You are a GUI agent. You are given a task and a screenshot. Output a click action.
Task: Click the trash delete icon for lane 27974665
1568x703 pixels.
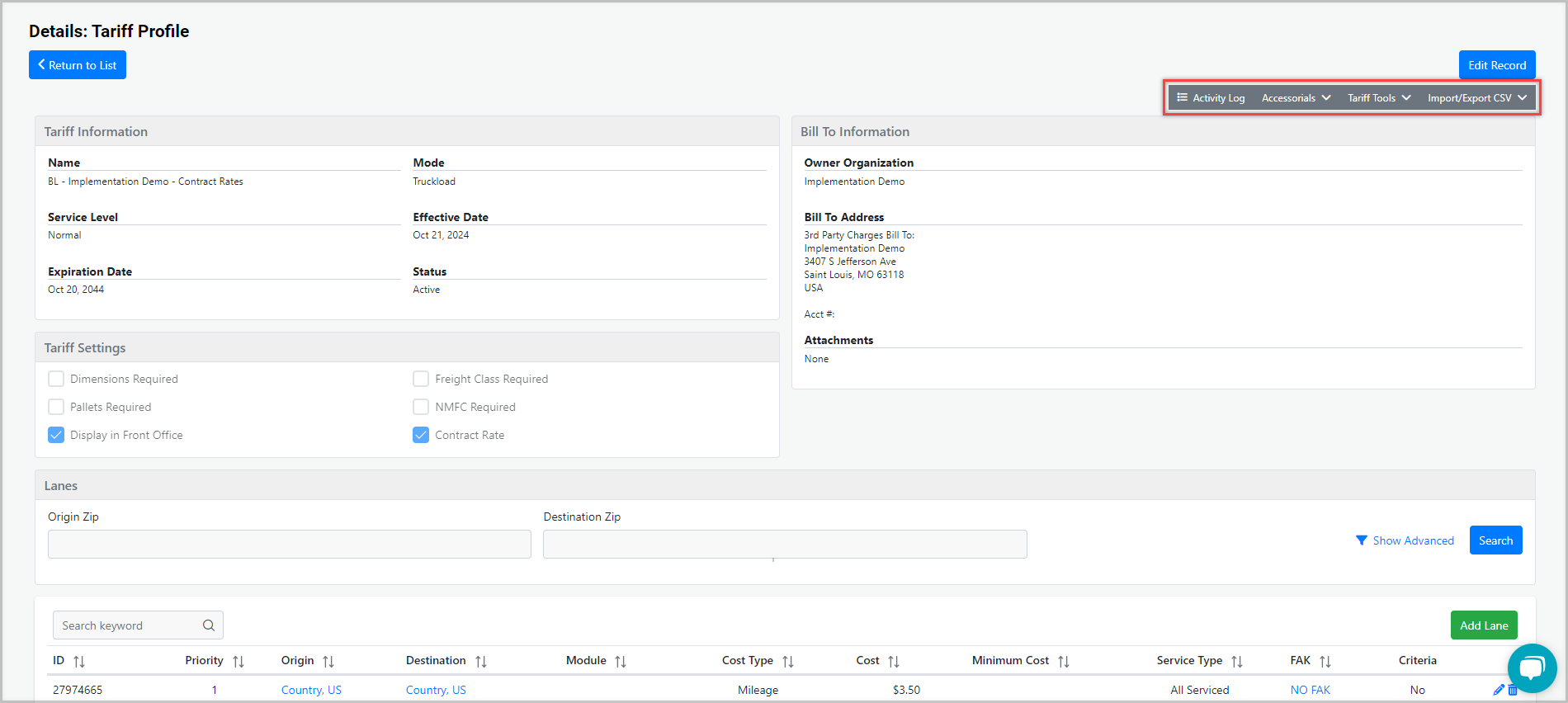coord(1513,690)
